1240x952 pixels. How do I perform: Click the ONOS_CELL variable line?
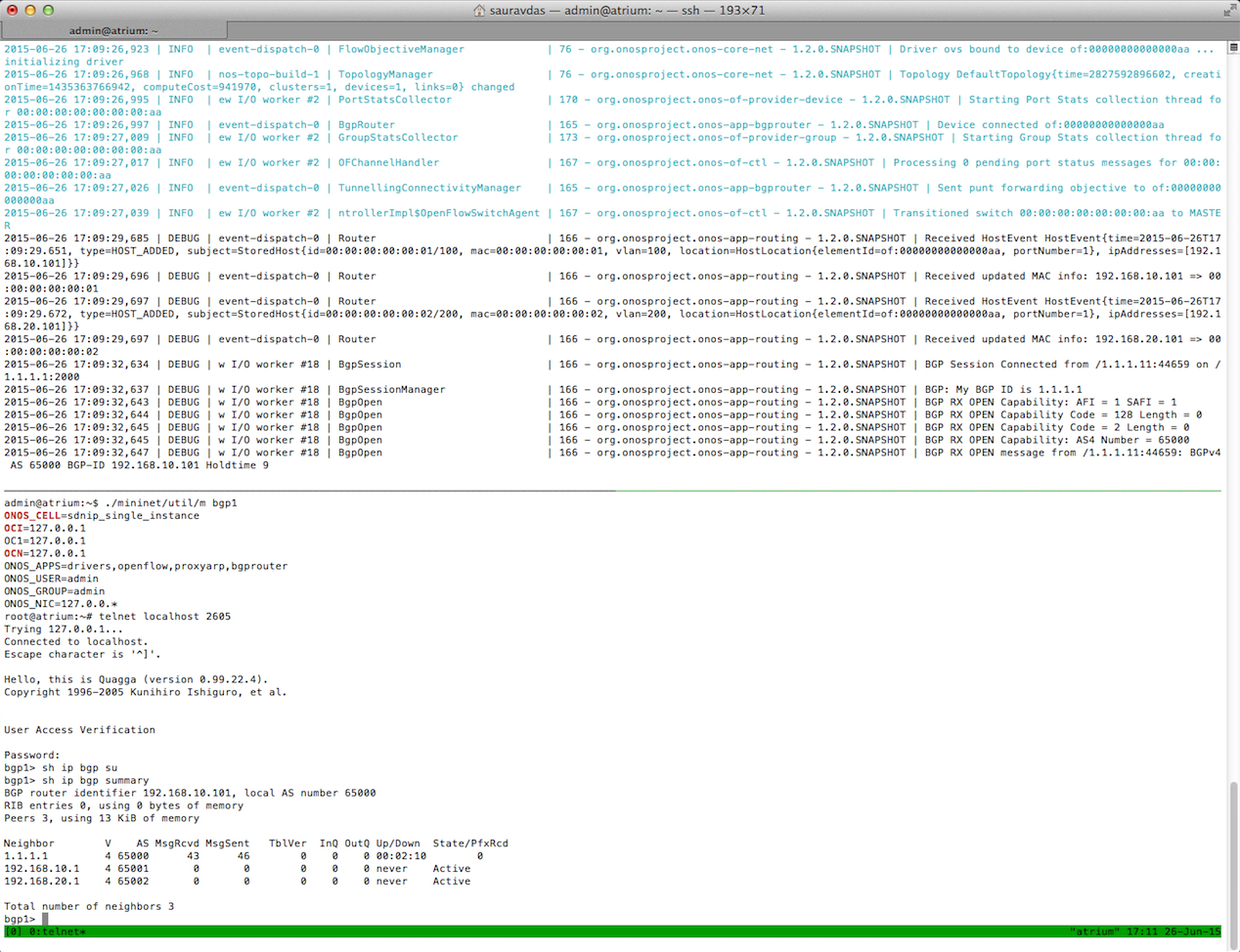tap(102, 516)
